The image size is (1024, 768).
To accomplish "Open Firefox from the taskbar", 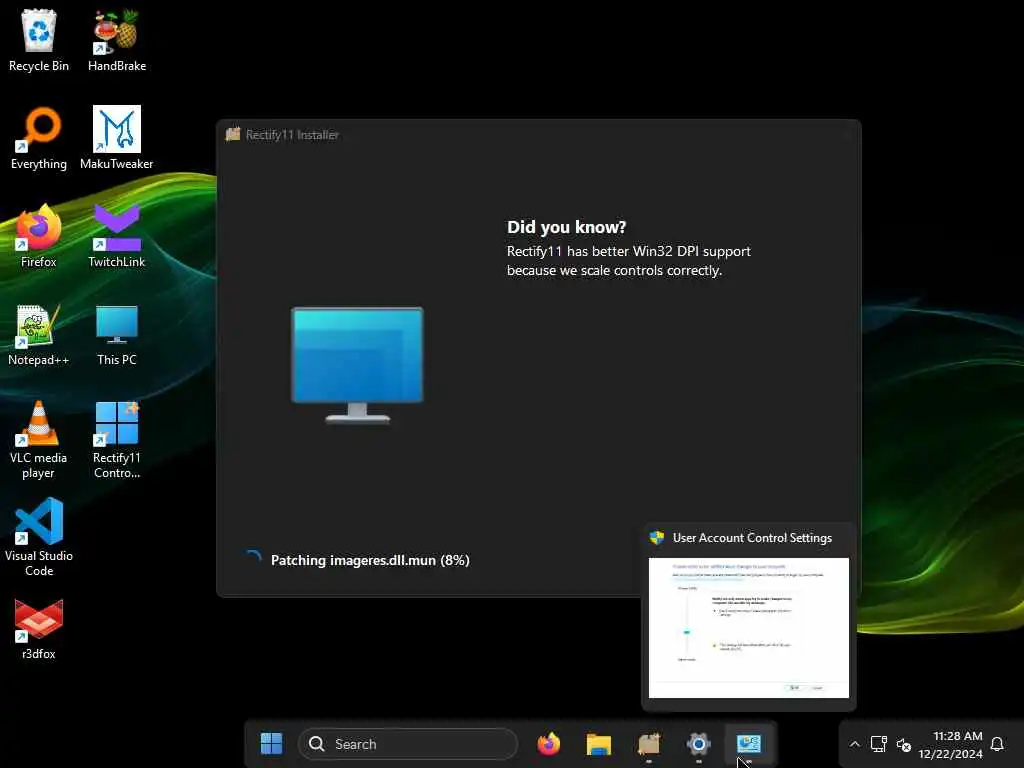I will click(x=549, y=743).
